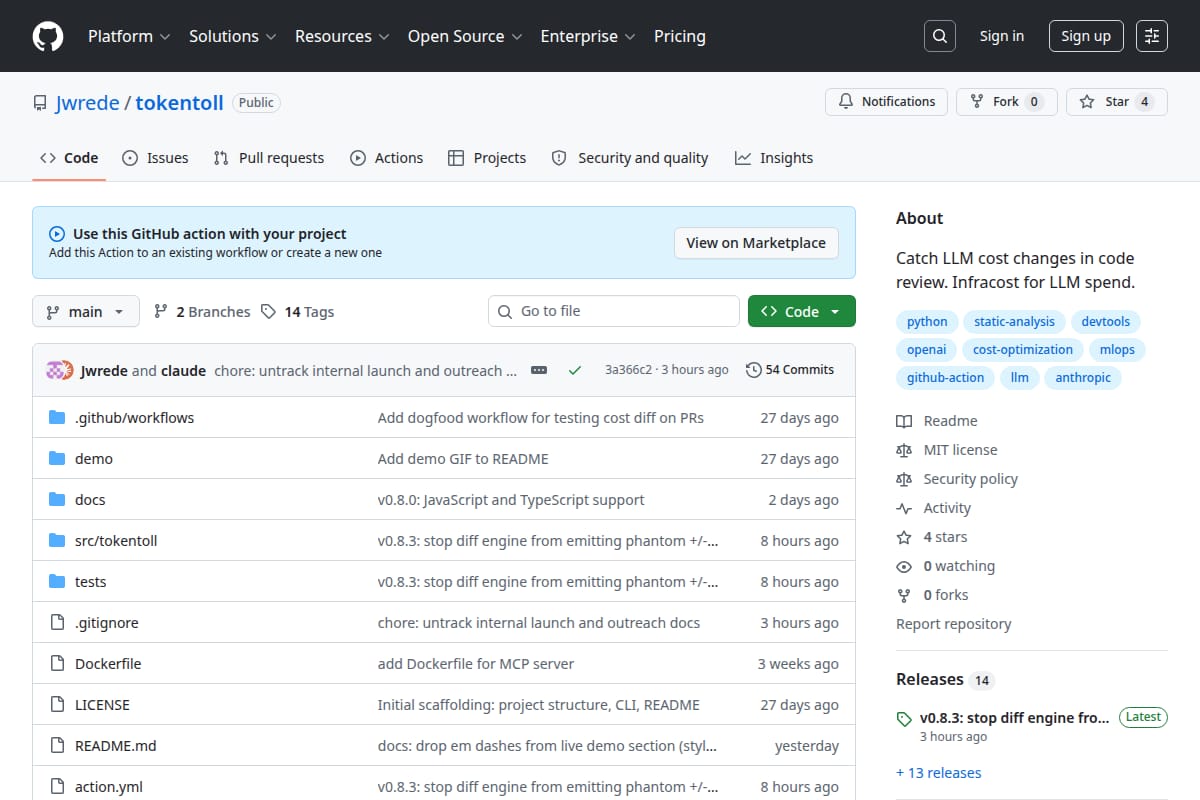The height and width of the screenshot is (800, 1200).
Task: Open the Security and quality tab
Action: [x=630, y=158]
